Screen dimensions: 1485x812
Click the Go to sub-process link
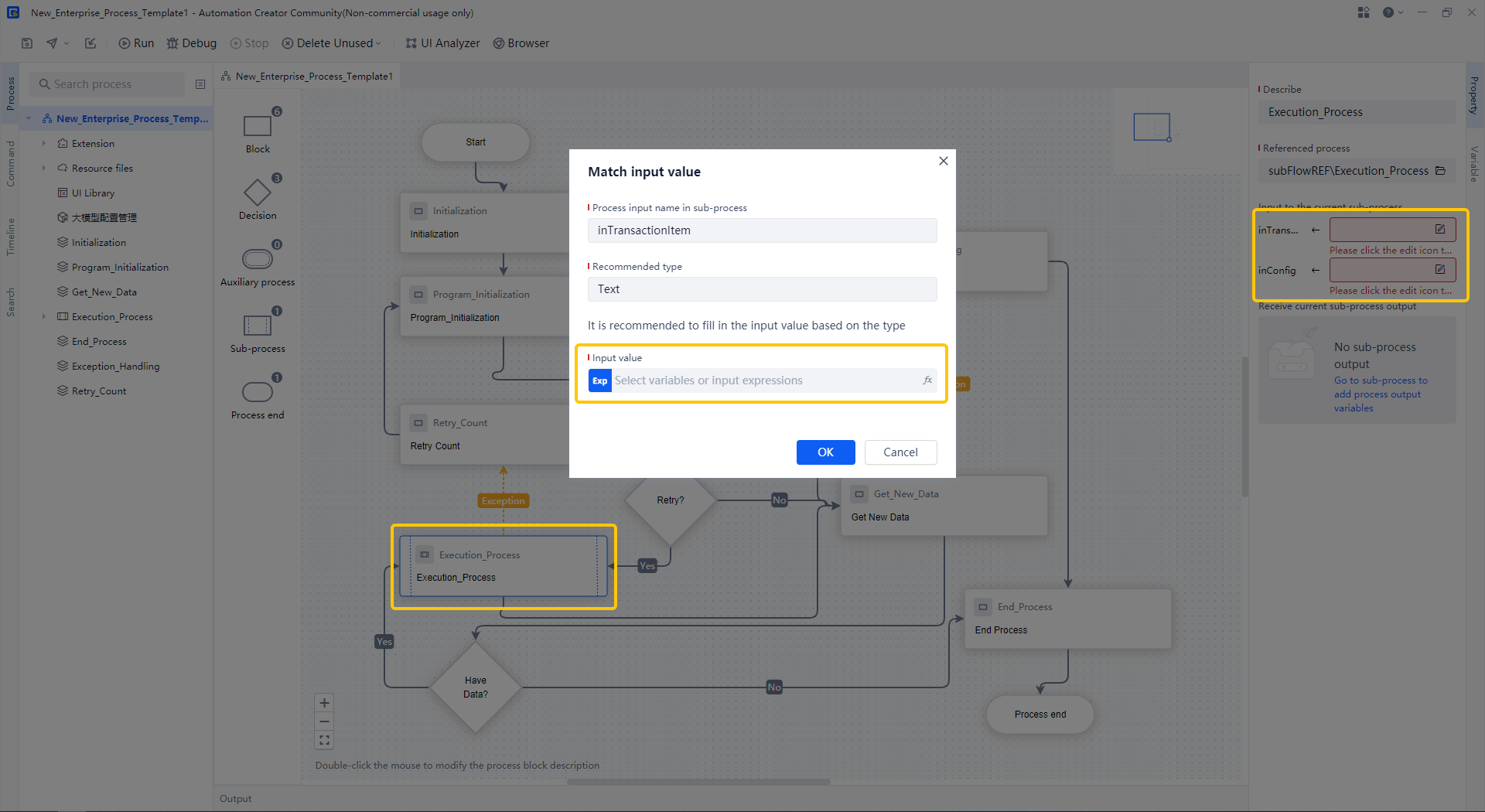[x=1381, y=380]
